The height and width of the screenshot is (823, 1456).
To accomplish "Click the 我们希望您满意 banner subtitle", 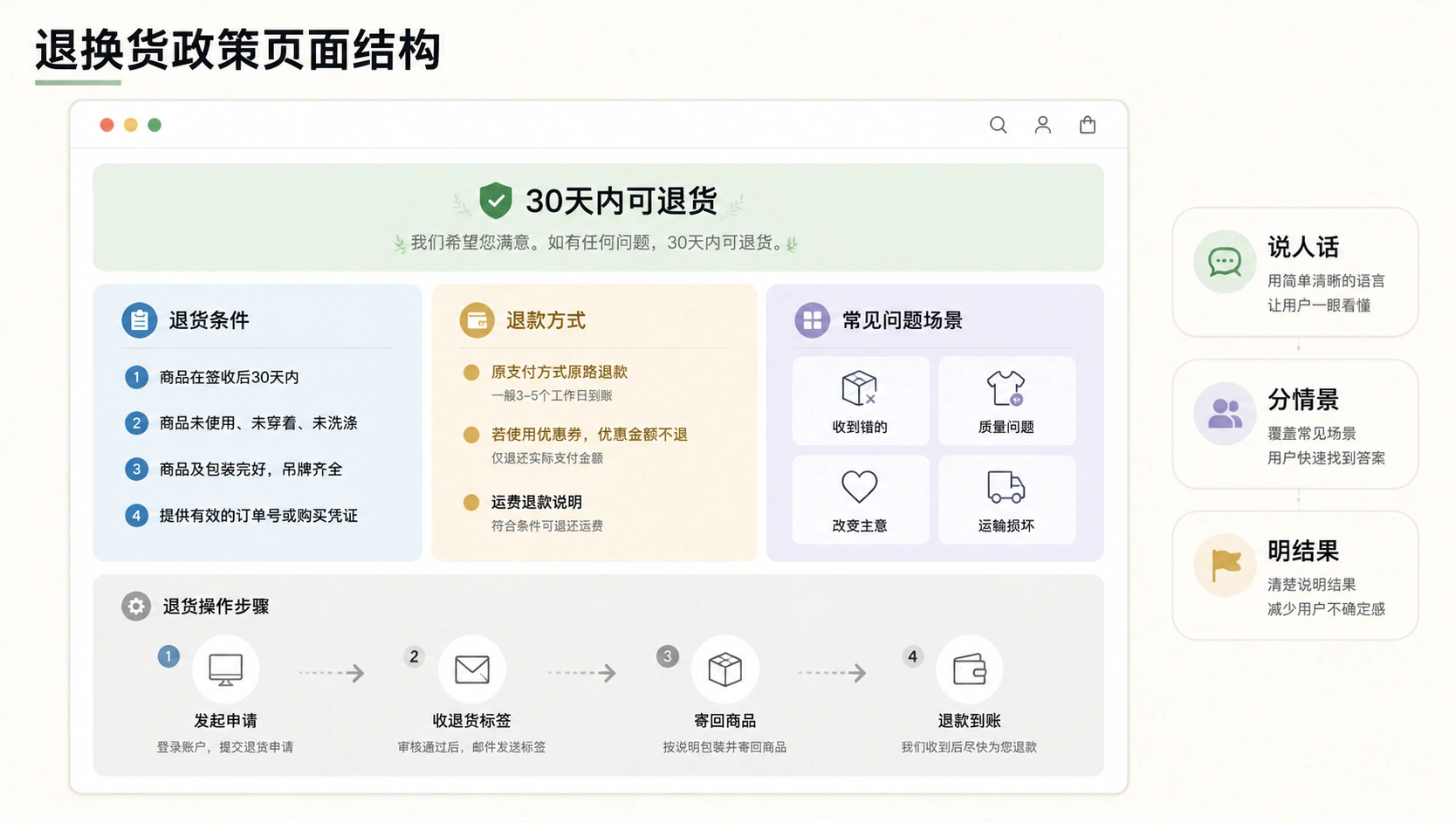I will (597, 243).
